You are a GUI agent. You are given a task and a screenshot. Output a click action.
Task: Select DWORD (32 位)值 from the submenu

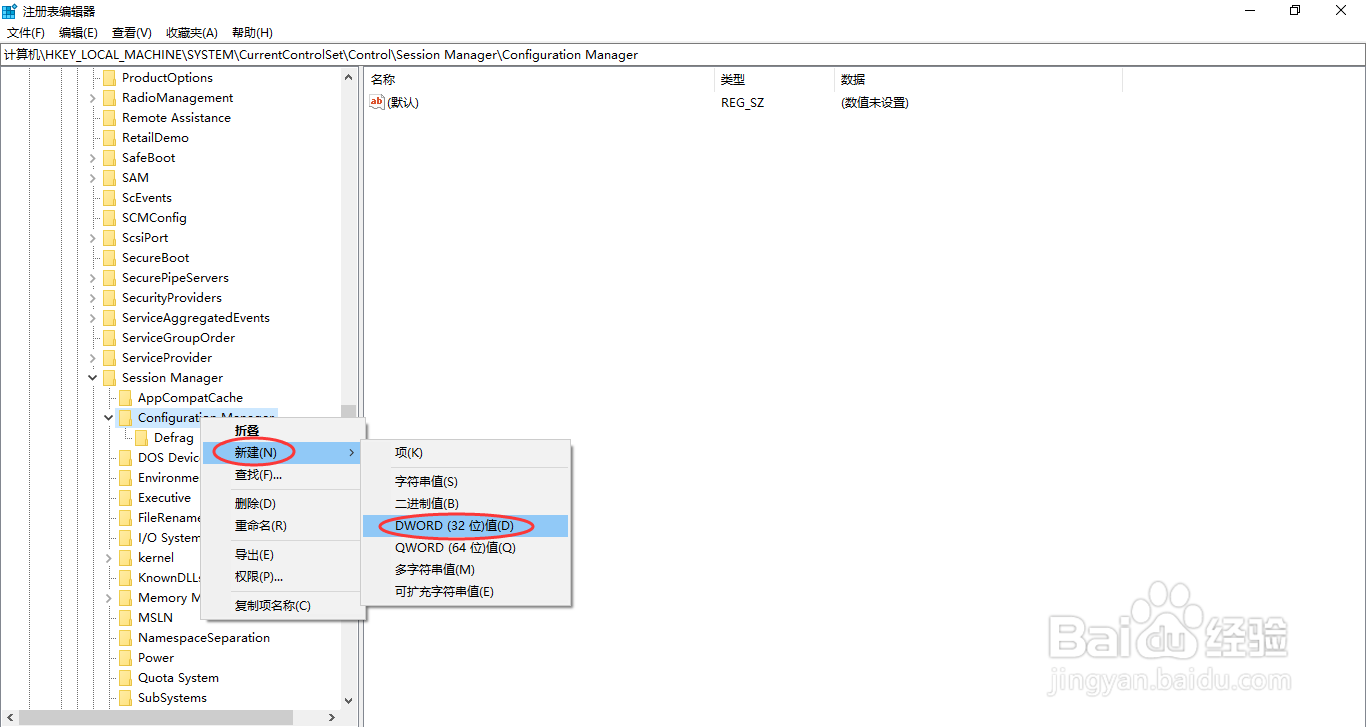(x=457, y=525)
